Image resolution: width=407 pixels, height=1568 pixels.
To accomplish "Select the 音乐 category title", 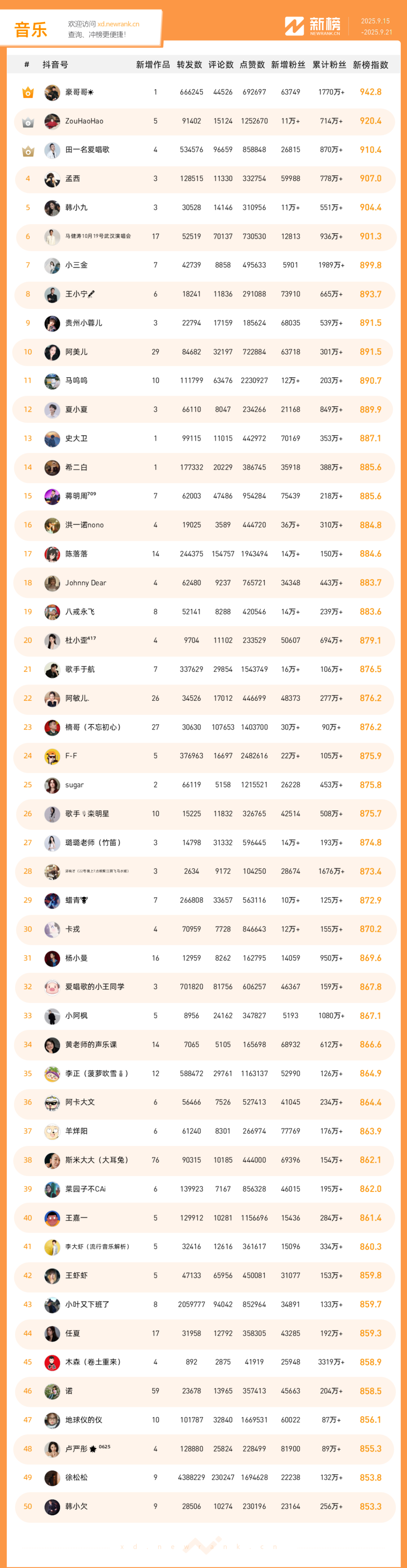I will (x=31, y=30).
